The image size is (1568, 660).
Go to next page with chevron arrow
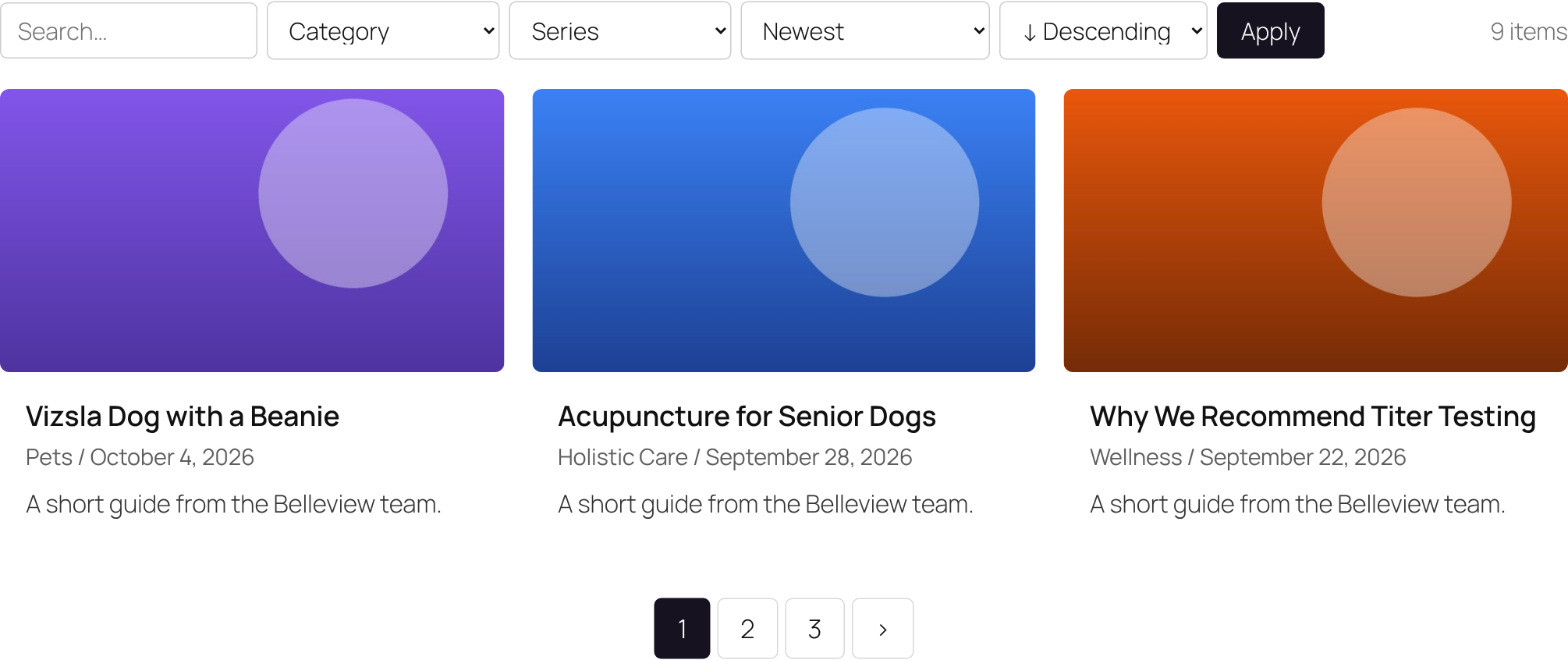pyautogui.click(x=882, y=629)
